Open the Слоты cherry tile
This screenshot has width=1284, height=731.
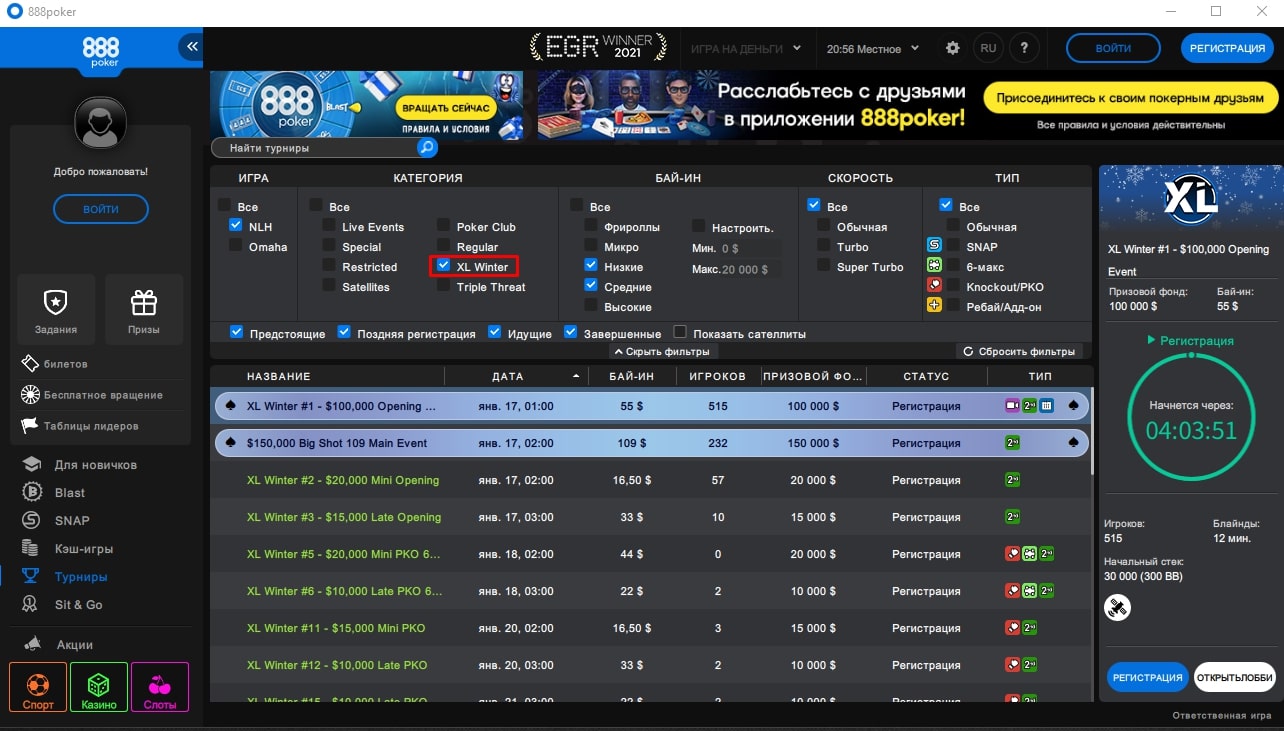[160, 687]
